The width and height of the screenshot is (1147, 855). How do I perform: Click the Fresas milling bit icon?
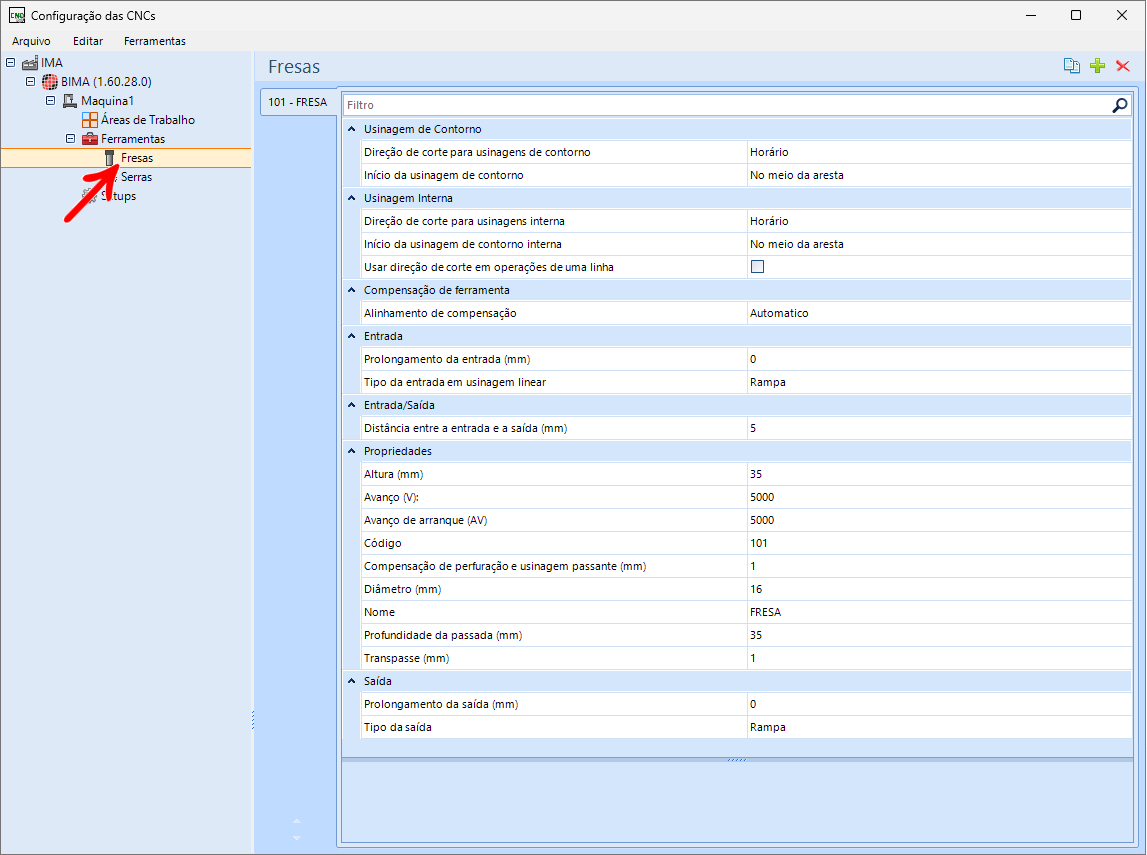pos(110,158)
